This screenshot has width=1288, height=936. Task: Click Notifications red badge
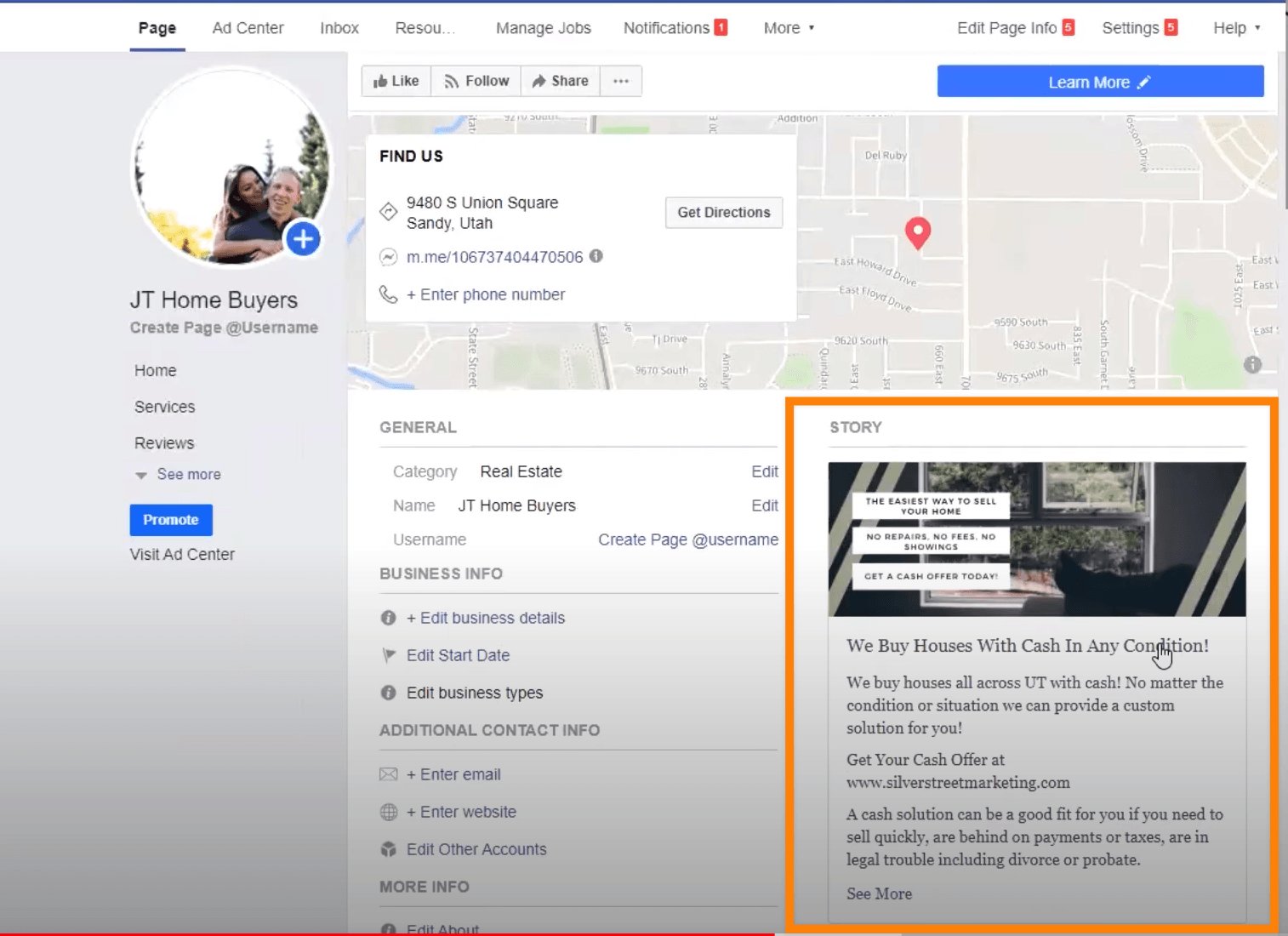click(721, 27)
